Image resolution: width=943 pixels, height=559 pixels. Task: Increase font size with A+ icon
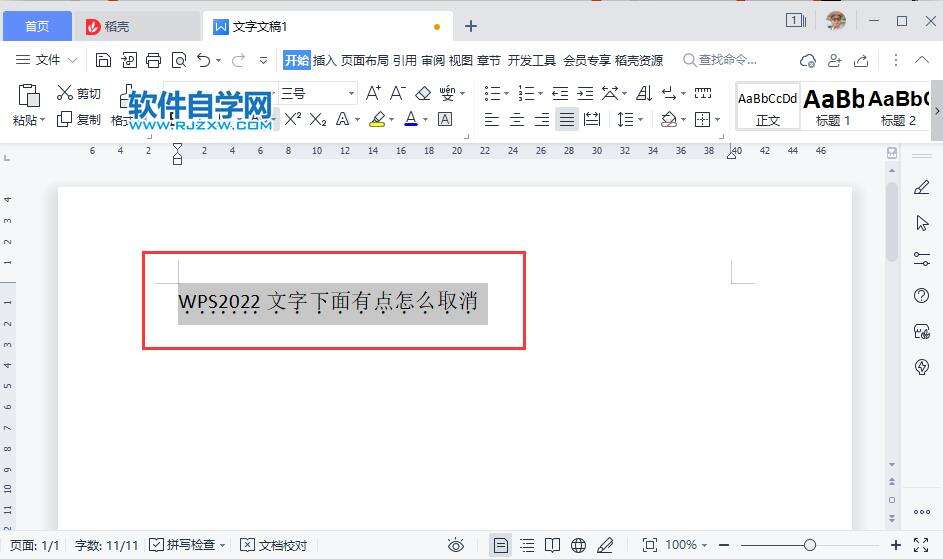pos(373,93)
